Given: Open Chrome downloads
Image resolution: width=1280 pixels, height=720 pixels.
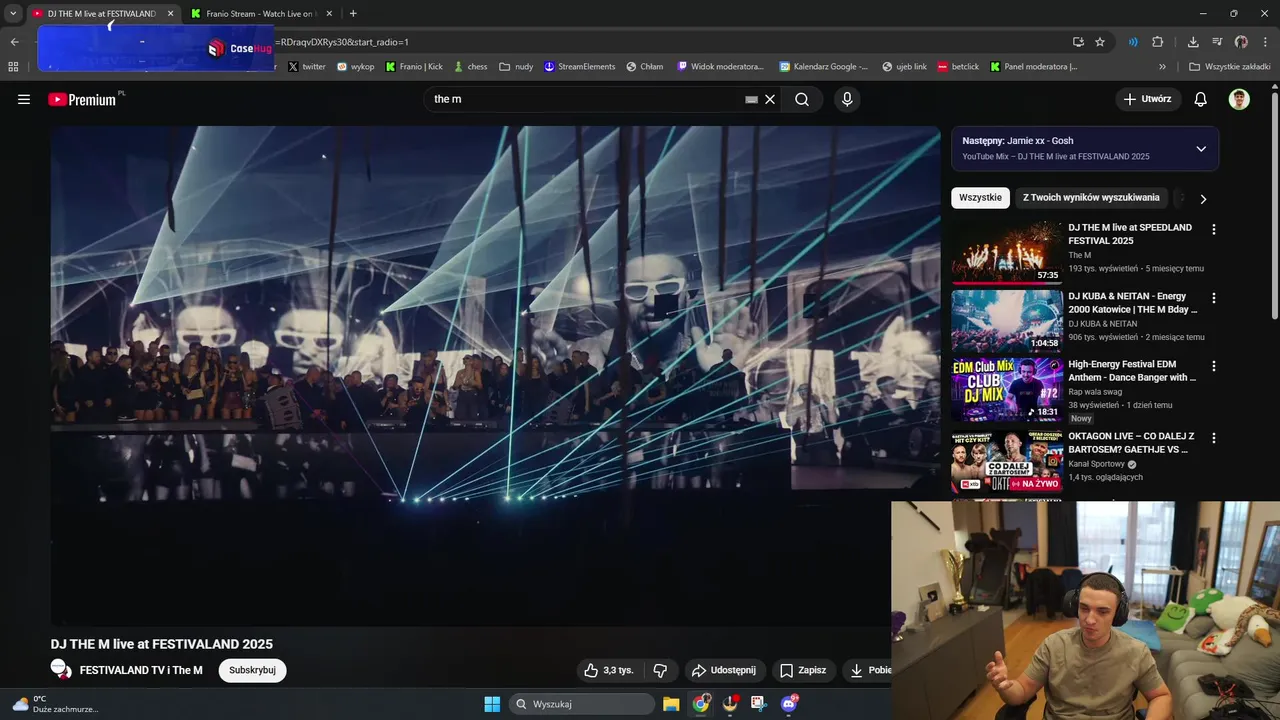Looking at the screenshot, I should click(1193, 42).
